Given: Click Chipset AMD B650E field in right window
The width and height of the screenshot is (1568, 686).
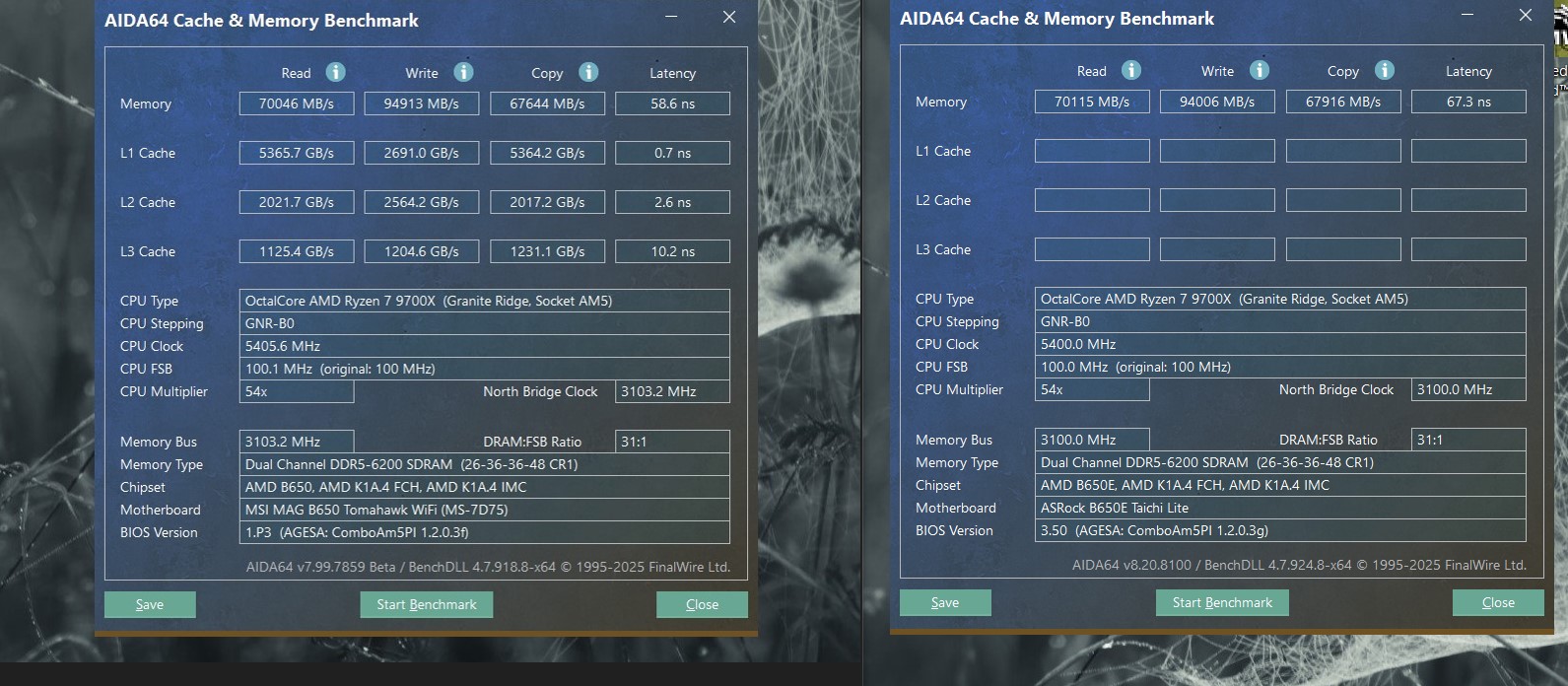Looking at the screenshot, I should tap(1280, 485).
